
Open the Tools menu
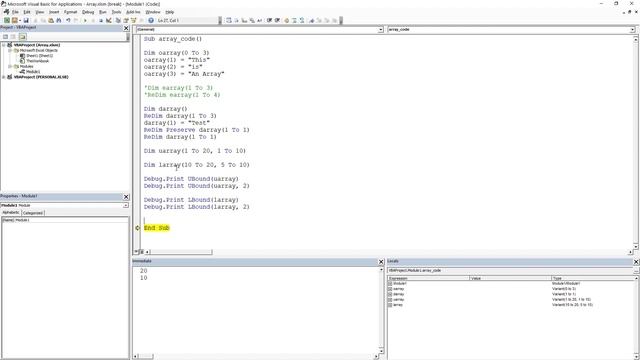(x=116, y=12)
